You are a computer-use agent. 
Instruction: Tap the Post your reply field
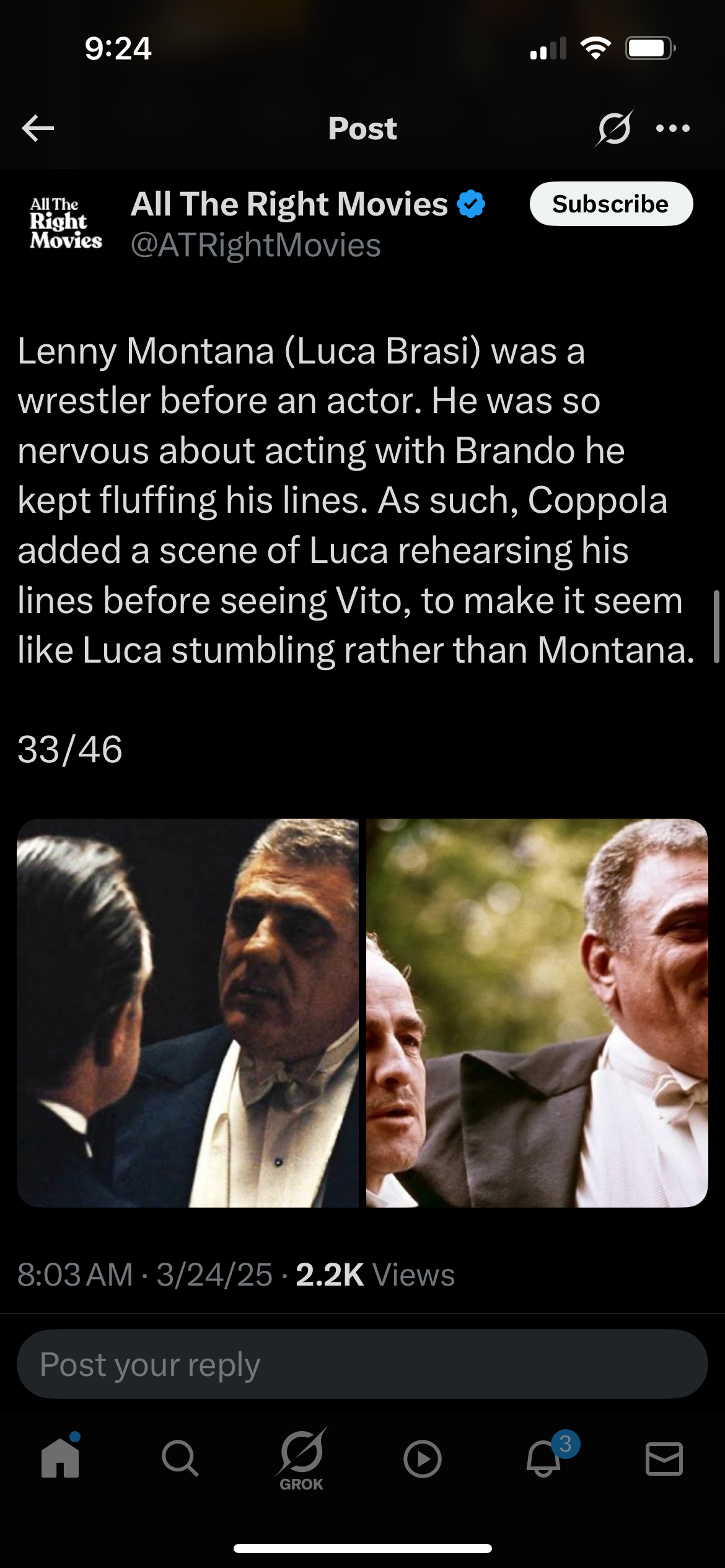362,1364
